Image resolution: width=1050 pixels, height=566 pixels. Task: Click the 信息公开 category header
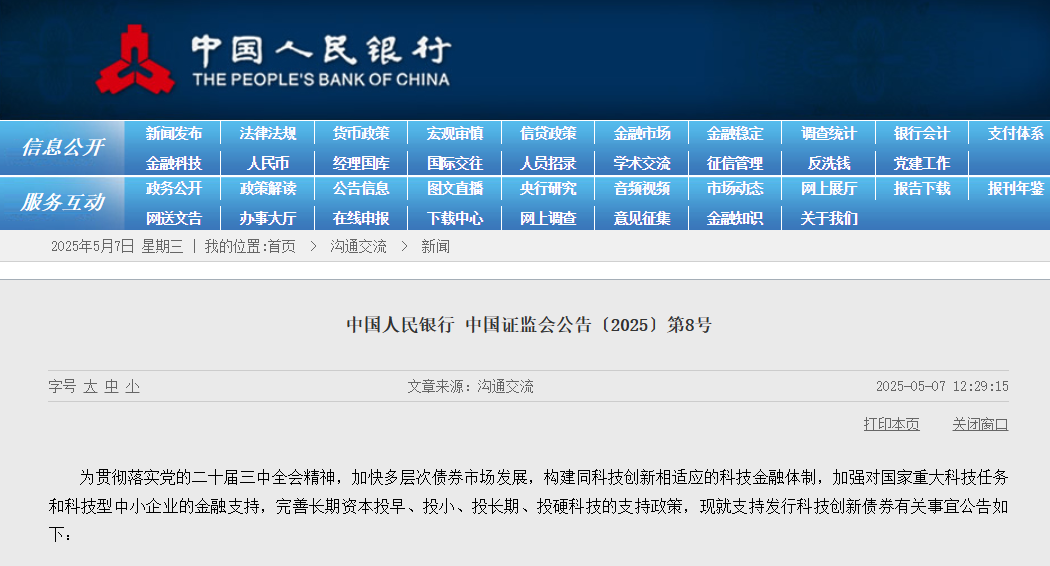pyautogui.click(x=62, y=147)
